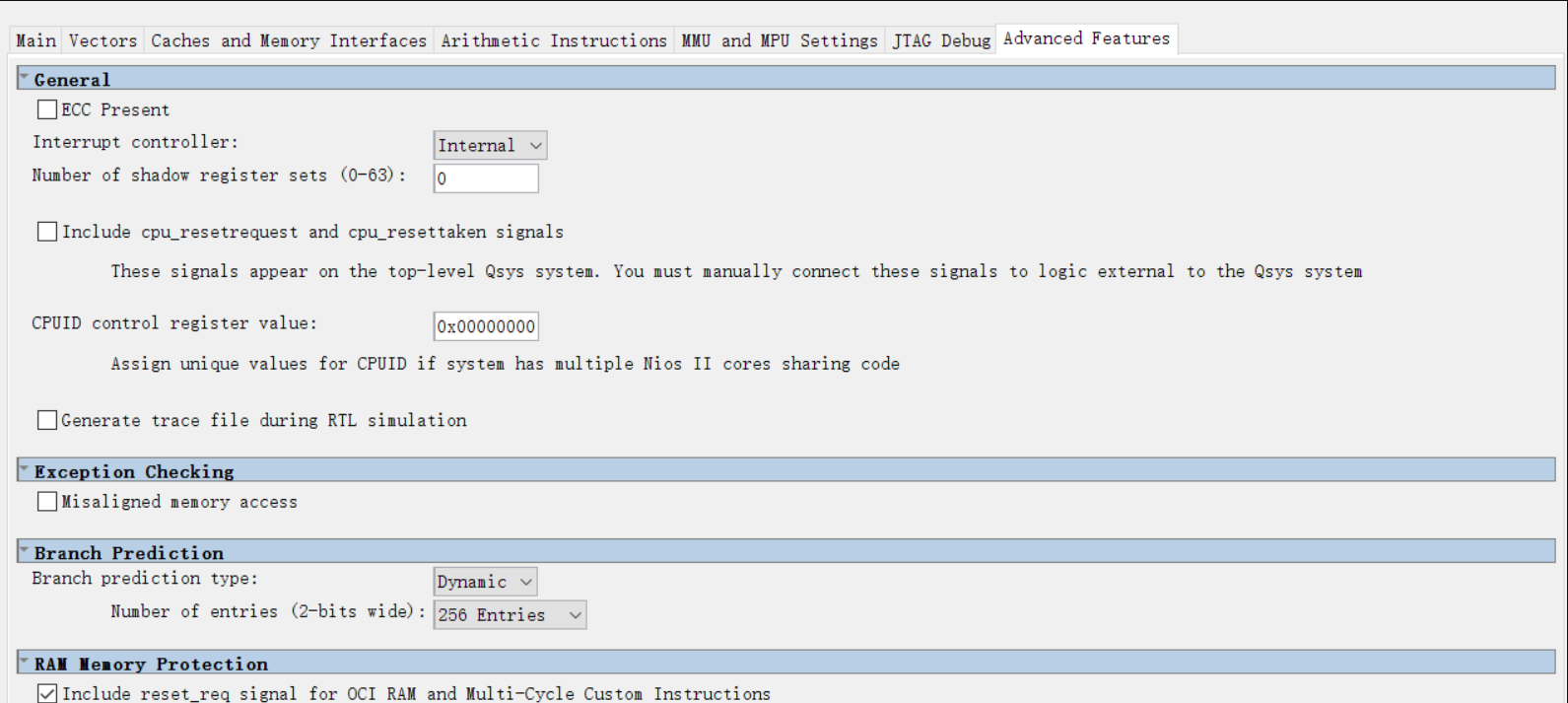Image resolution: width=1568 pixels, height=703 pixels.
Task: Open the Vectors tab
Action: click(x=102, y=40)
